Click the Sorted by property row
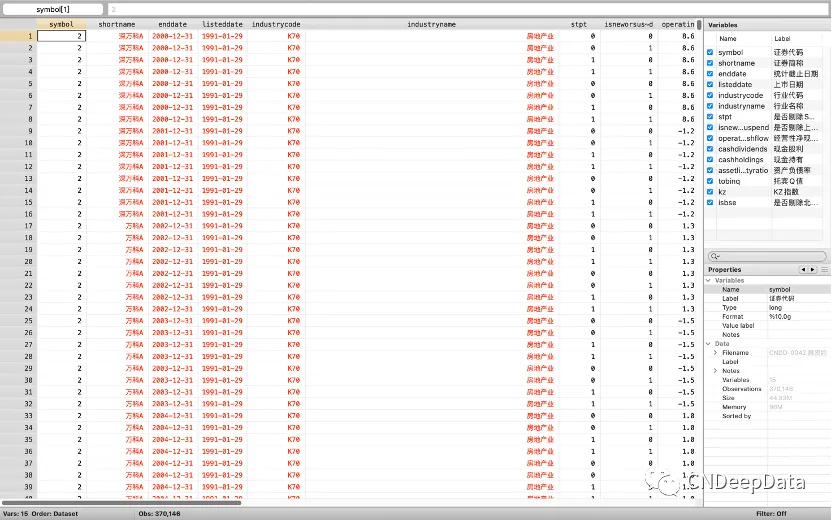Screen dimensions: 832x520 (x=768, y=416)
